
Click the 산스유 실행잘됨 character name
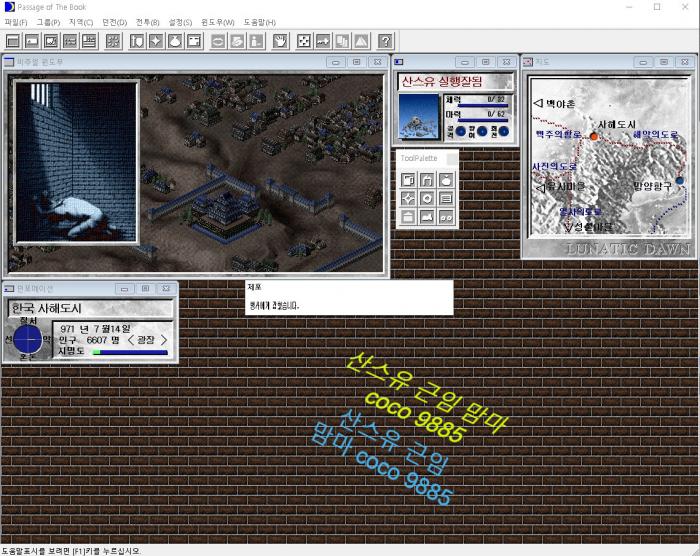coord(442,81)
